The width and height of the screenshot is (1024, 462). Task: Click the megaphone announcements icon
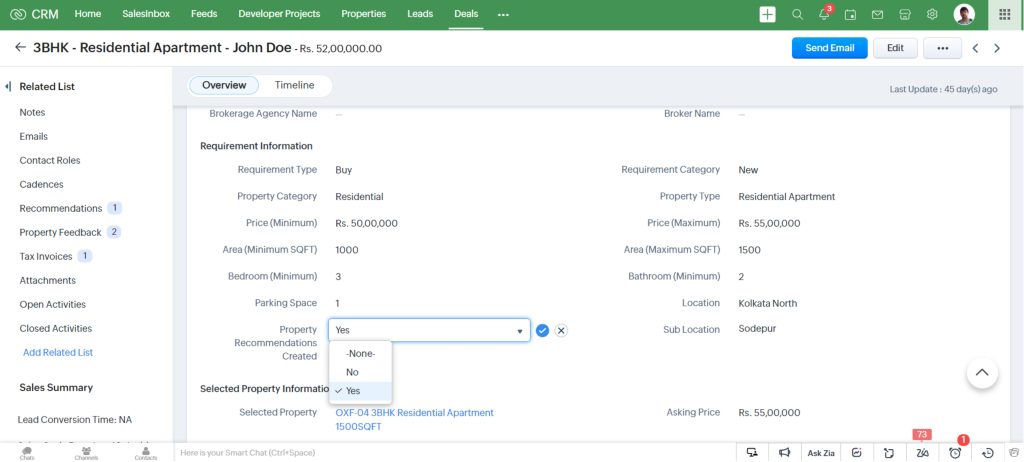pos(785,453)
